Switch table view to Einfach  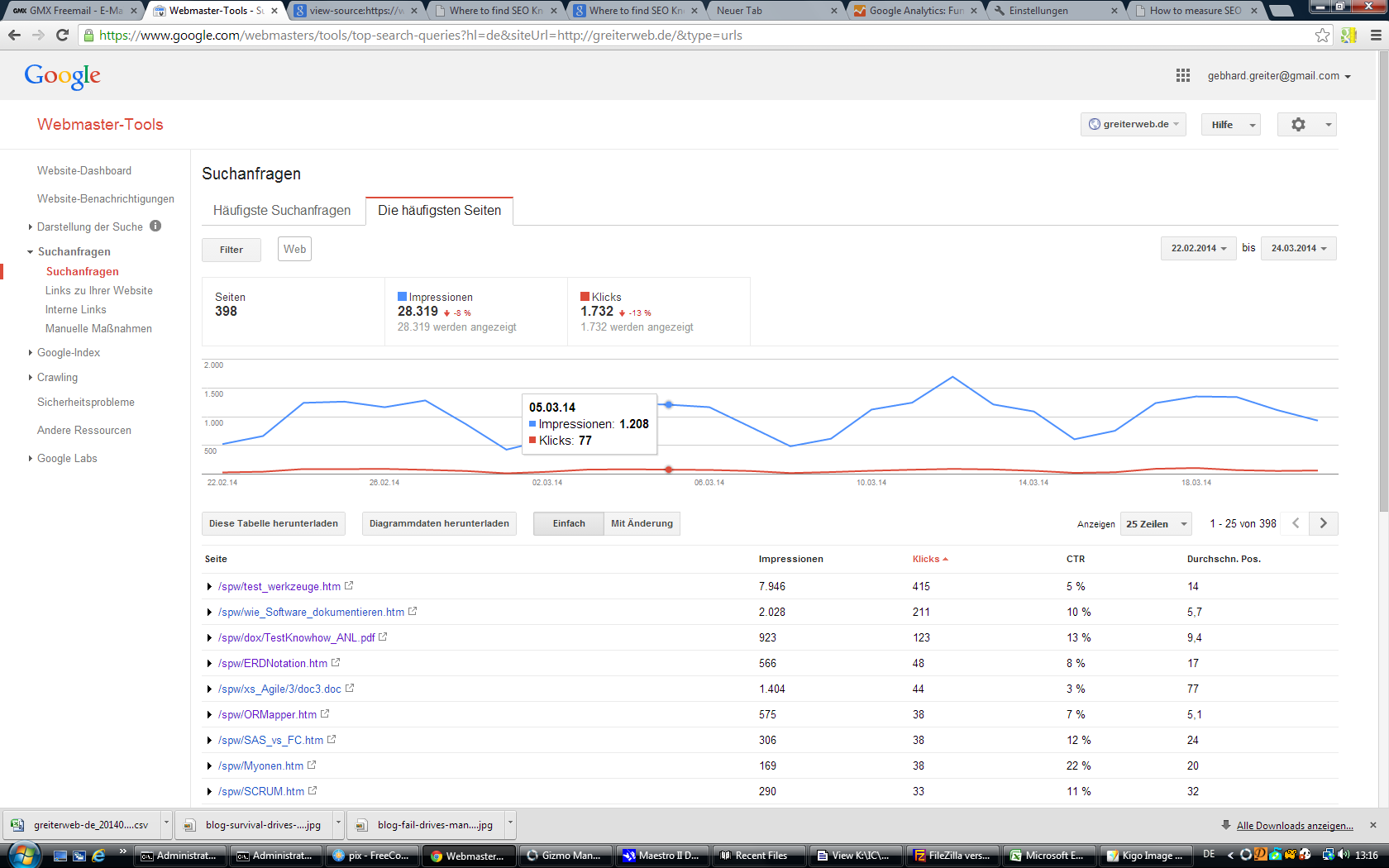coord(569,523)
